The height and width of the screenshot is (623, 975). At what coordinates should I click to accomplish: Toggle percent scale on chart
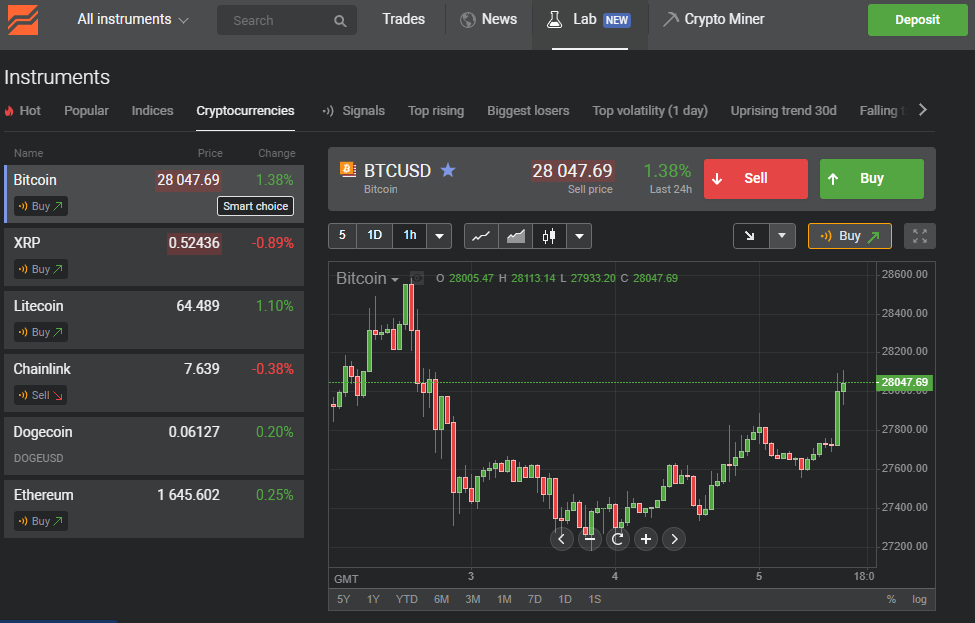pyautogui.click(x=891, y=599)
